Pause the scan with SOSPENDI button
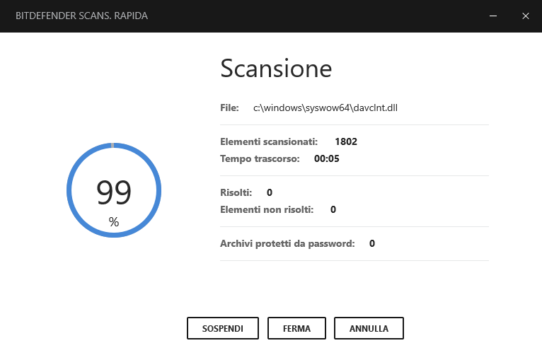Image resolution: width=542 pixels, height=360 pixels. pos(223,328)
